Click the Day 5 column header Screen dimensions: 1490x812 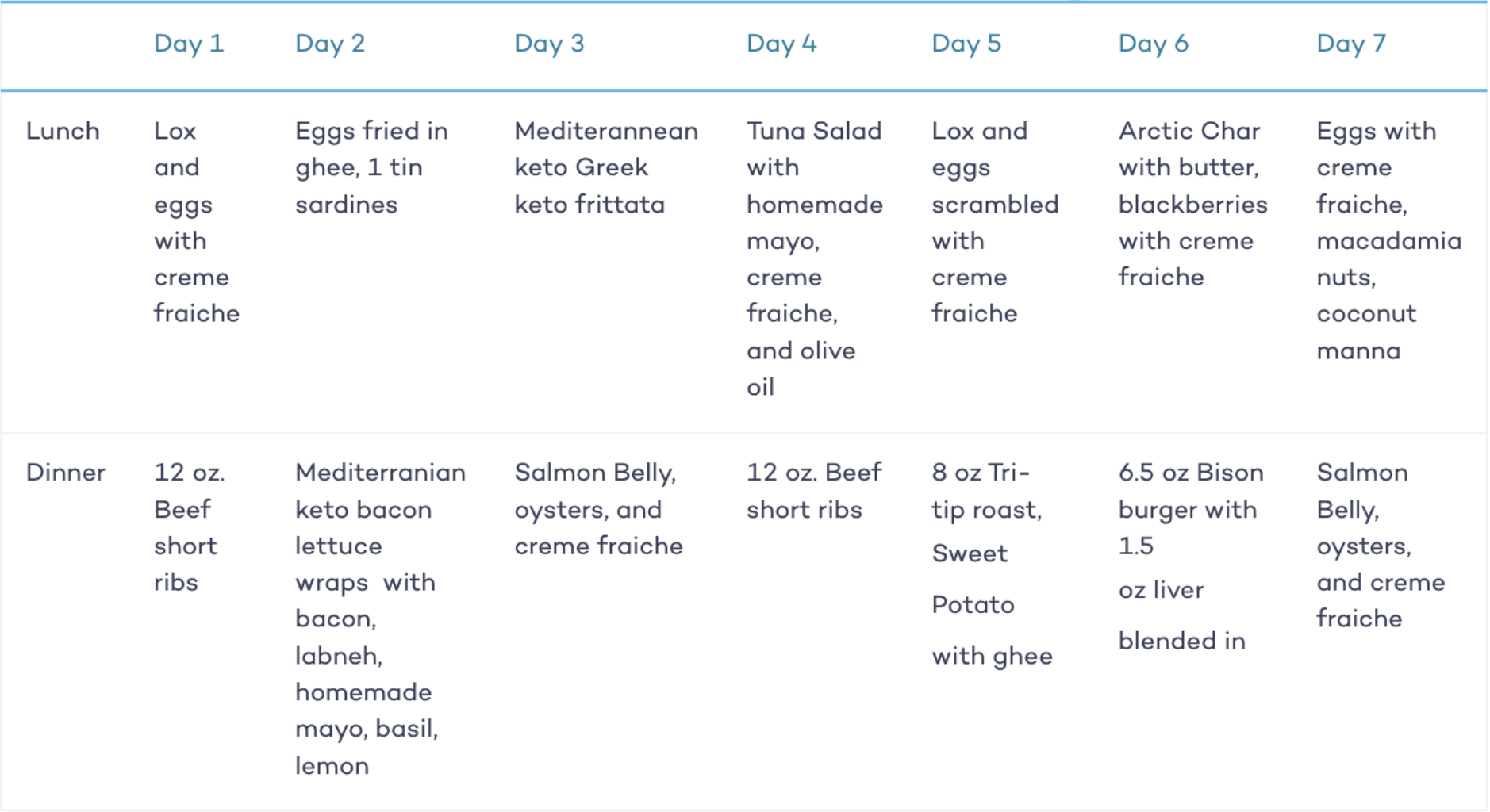[966, 44]
